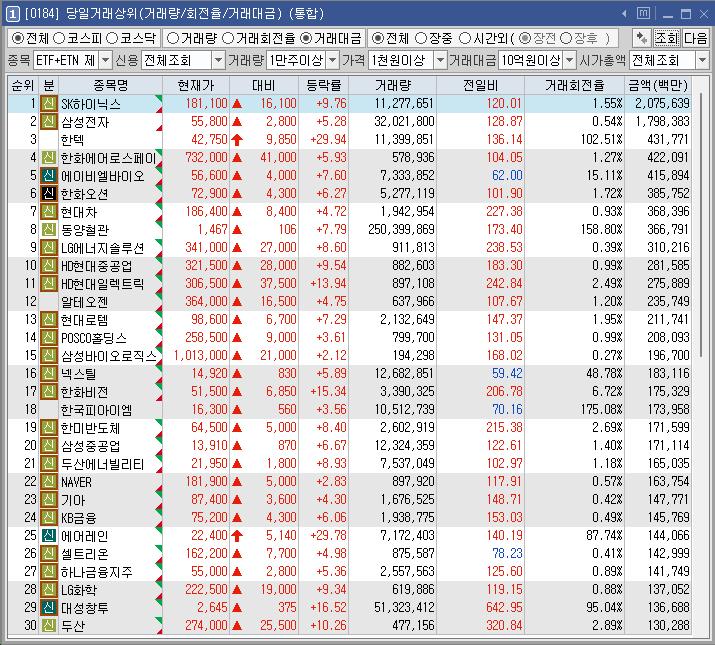Click the teal 신 badge of 에이비엘바이오
This screenshot has width=715, height=645.
[49, 176]
